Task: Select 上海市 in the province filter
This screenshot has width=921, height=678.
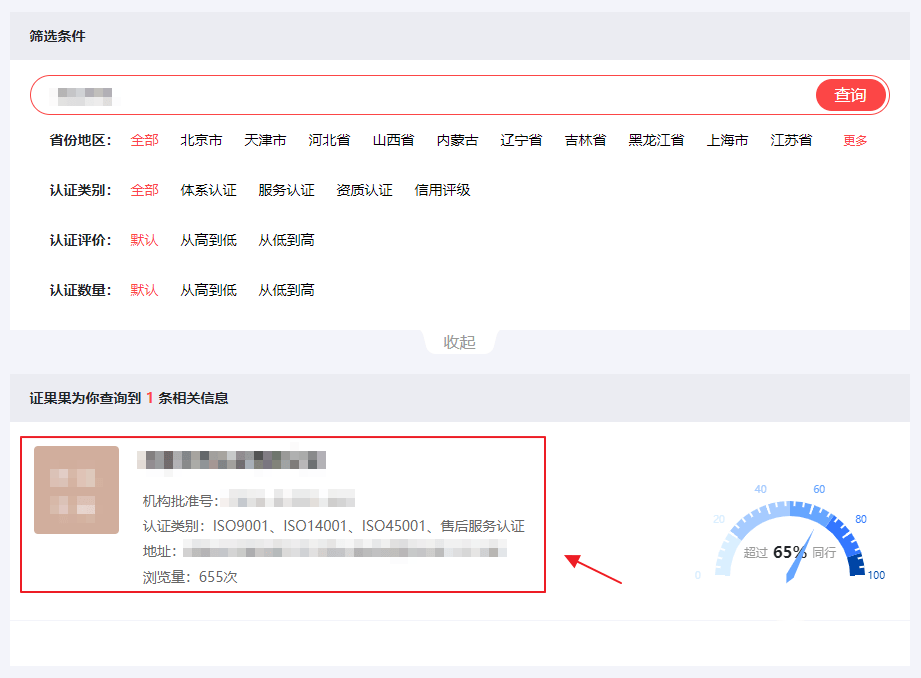Action: (726, 140)
